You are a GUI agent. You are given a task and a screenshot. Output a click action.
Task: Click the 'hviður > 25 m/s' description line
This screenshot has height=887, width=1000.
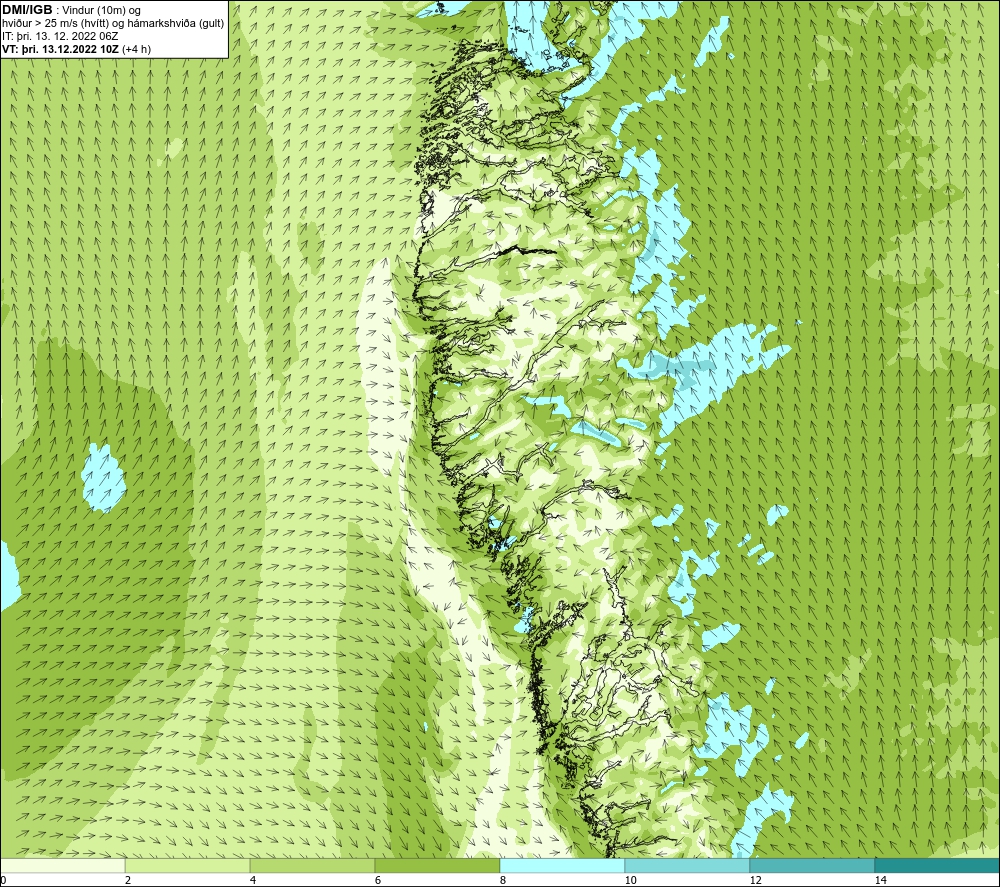113,24
